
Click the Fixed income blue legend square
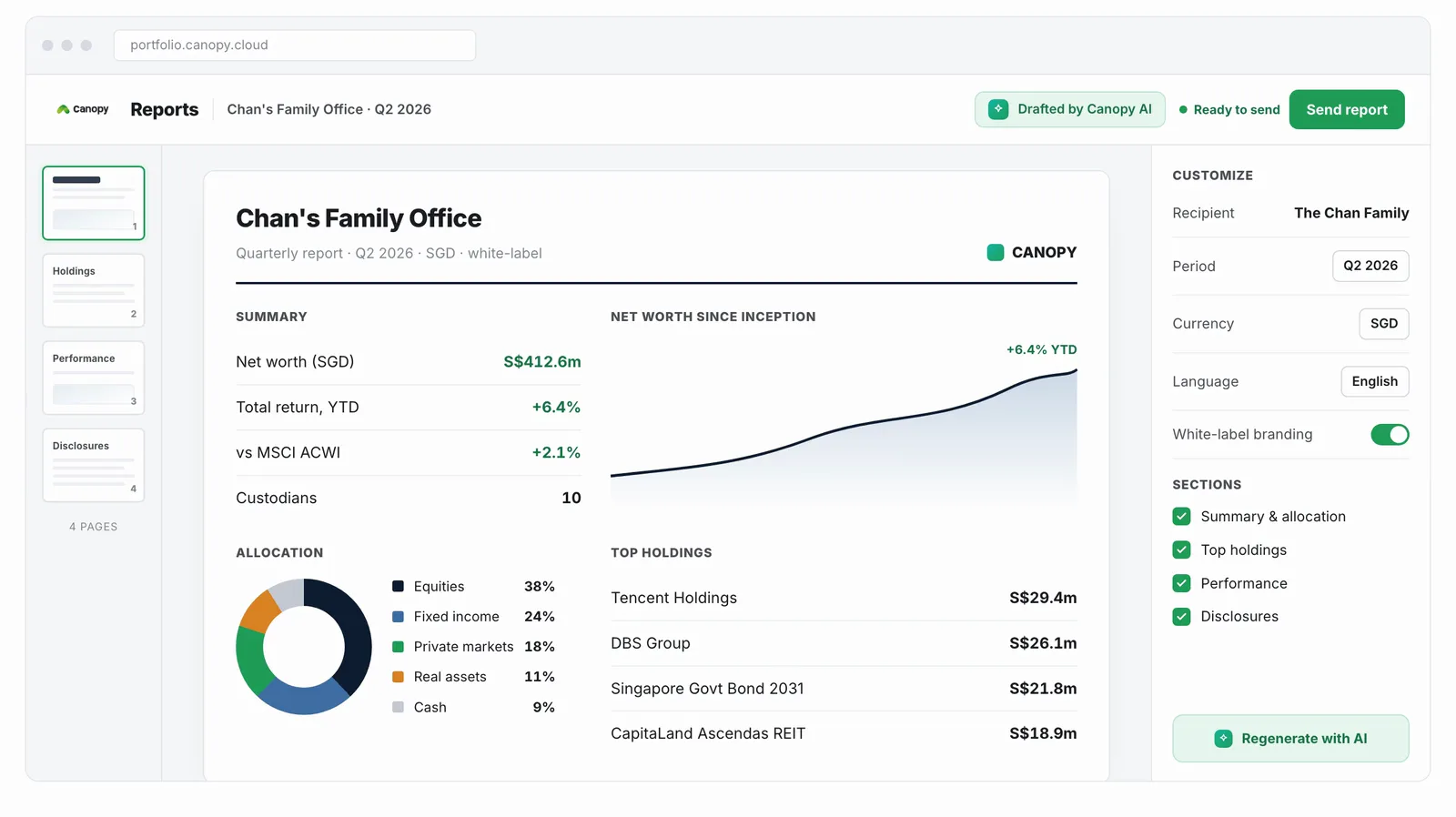(x=398, y=617)
